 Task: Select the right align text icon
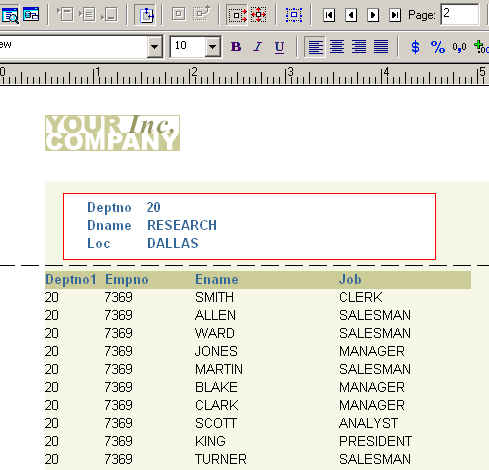point(359,47)
